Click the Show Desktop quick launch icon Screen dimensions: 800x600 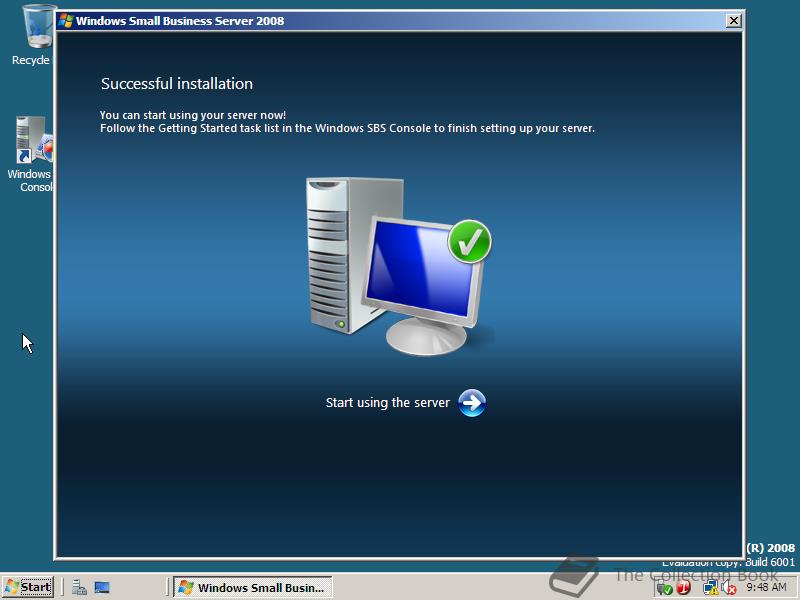click(x=102, y=587)
